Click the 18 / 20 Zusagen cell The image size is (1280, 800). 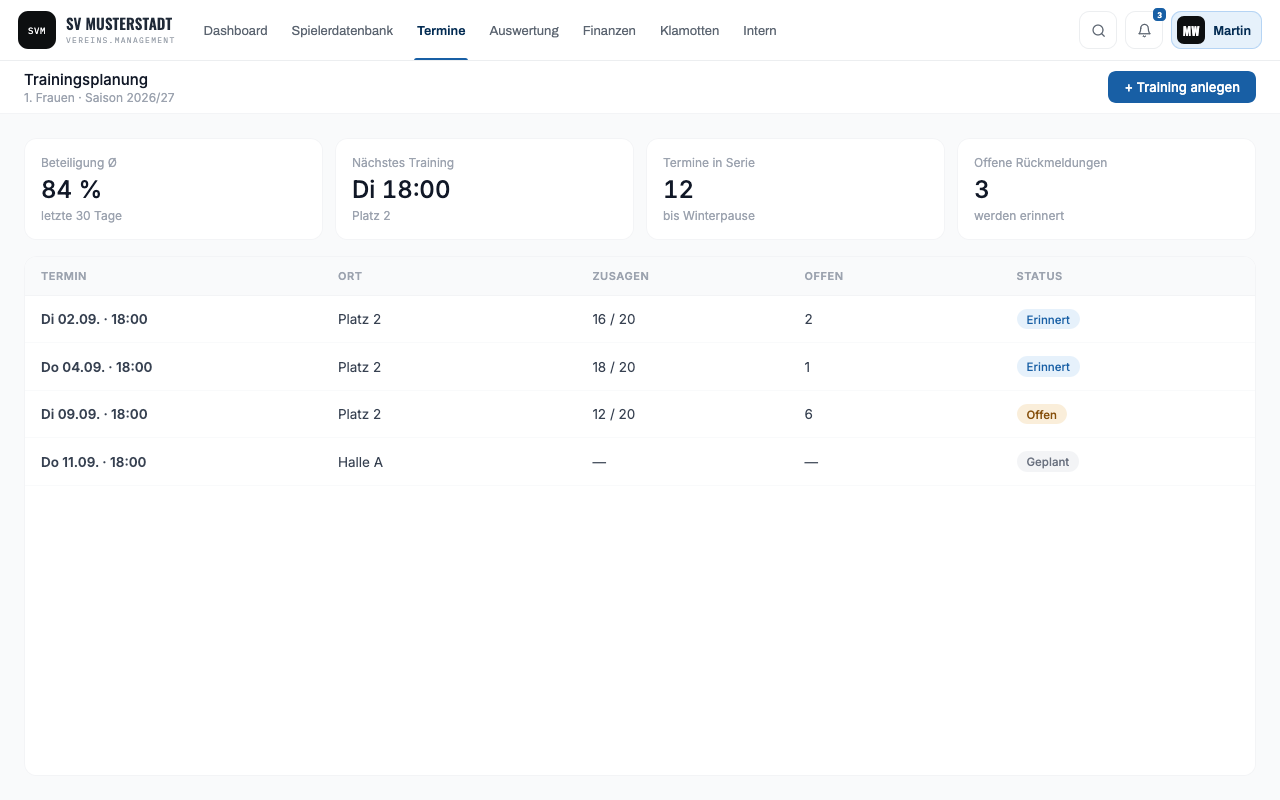coord(613,367)
